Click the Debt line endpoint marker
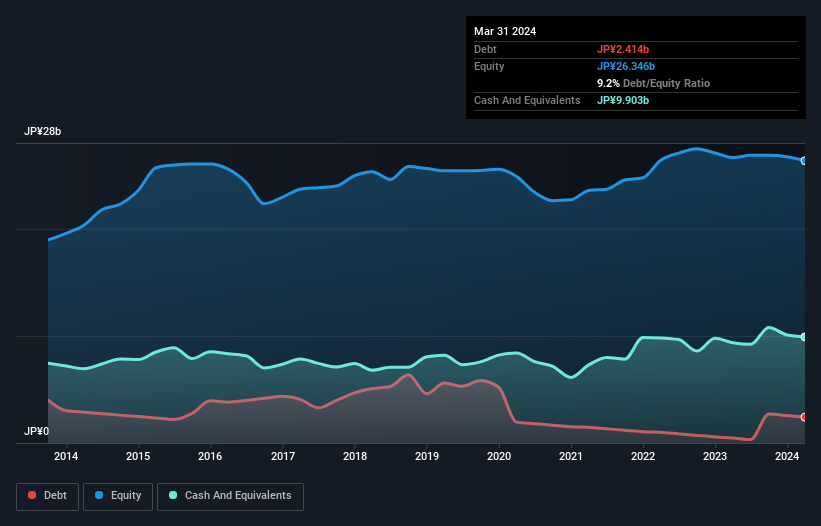The image size is (821, 526). click(804, 417)
